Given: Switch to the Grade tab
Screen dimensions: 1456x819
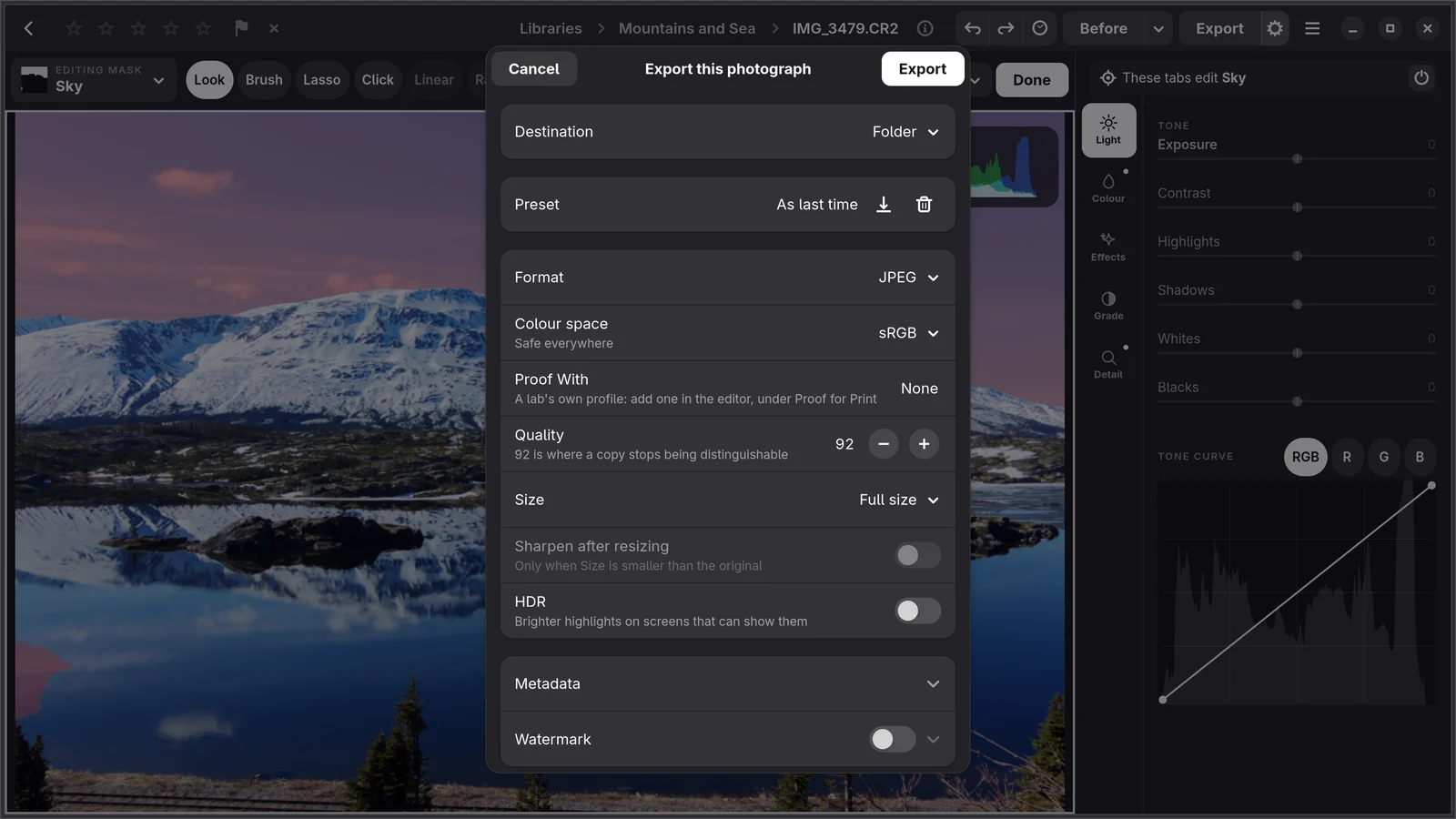Looking at the screenshot, I should pyautogui.click(x=1108, y=306).
